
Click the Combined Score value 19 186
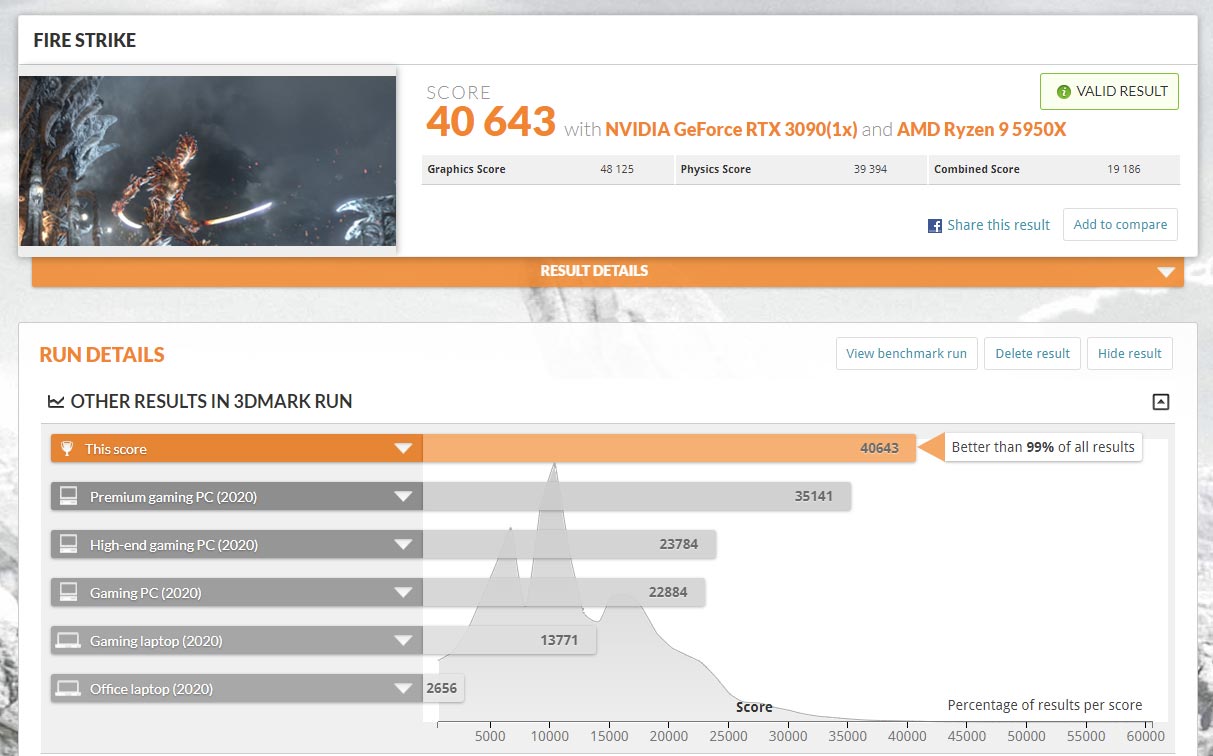1124,169
